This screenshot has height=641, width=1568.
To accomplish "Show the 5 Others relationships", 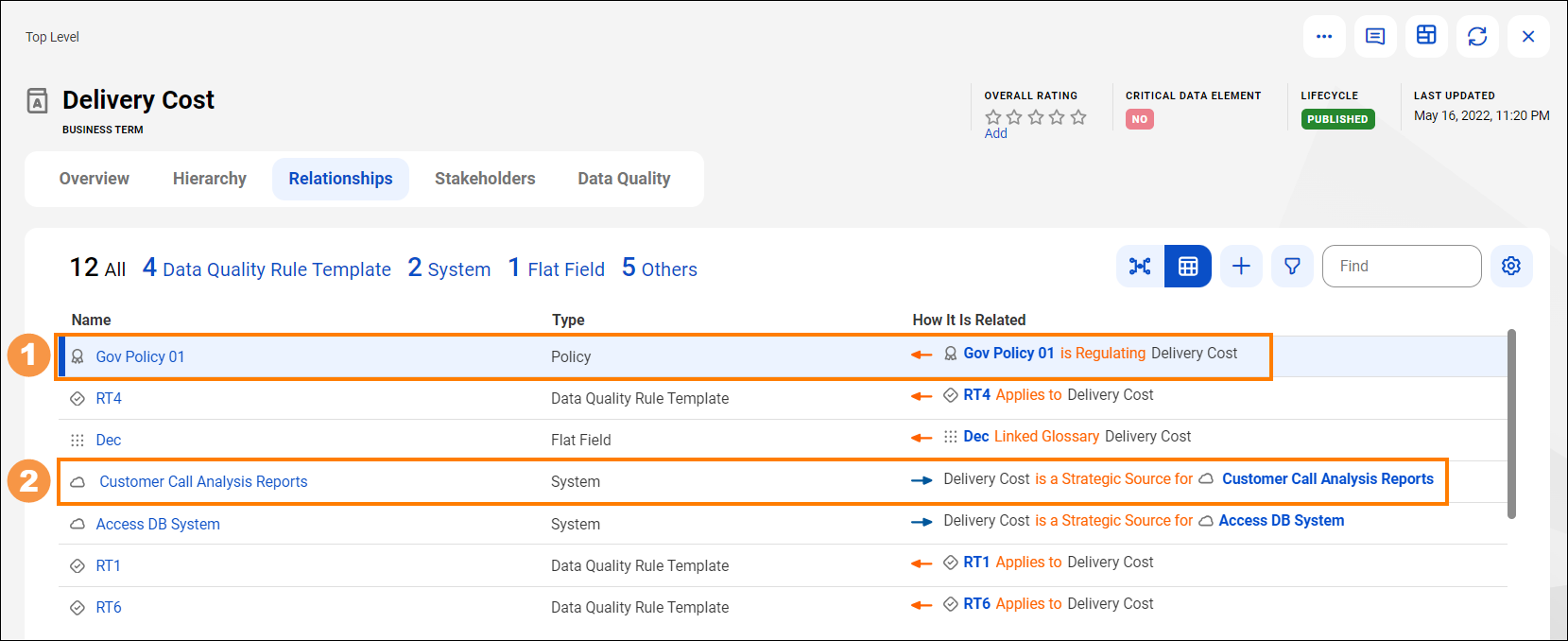I will pyautogui.click(x=660, y=269).
